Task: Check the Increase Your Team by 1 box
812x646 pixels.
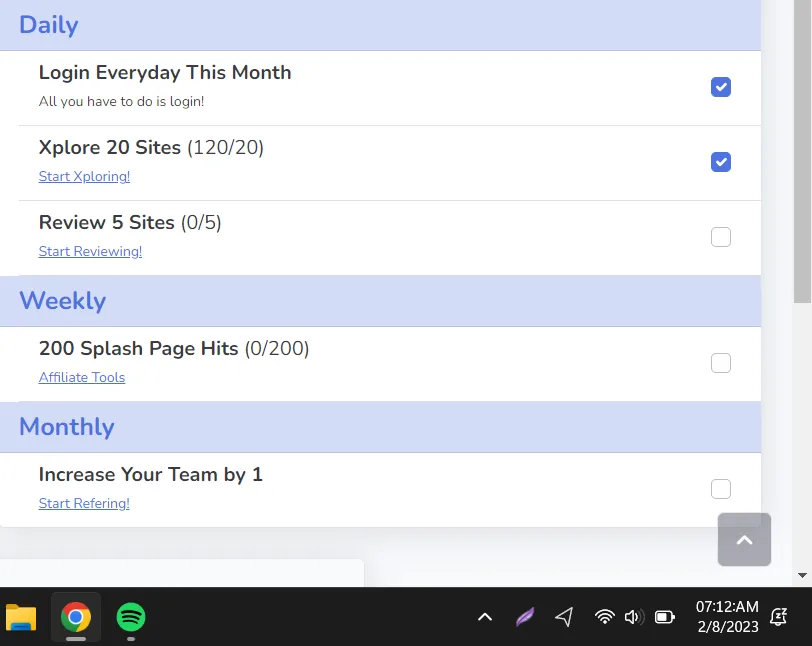Action: [x=720, y=489]
